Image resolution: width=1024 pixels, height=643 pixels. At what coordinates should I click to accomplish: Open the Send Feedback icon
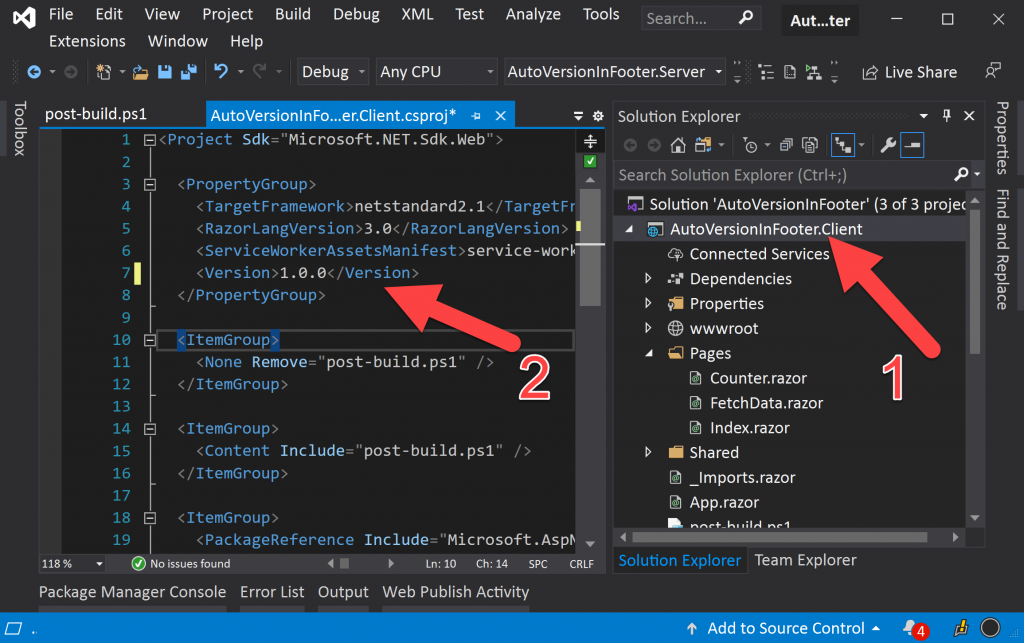tap(993, 71)
